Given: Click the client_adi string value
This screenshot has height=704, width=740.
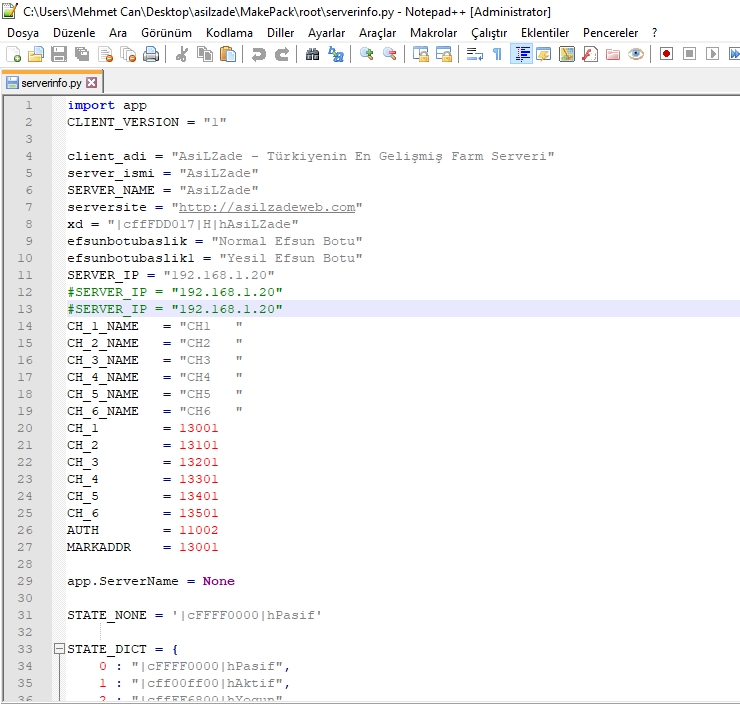Looking at the screenshot, I should click(363, 156).
